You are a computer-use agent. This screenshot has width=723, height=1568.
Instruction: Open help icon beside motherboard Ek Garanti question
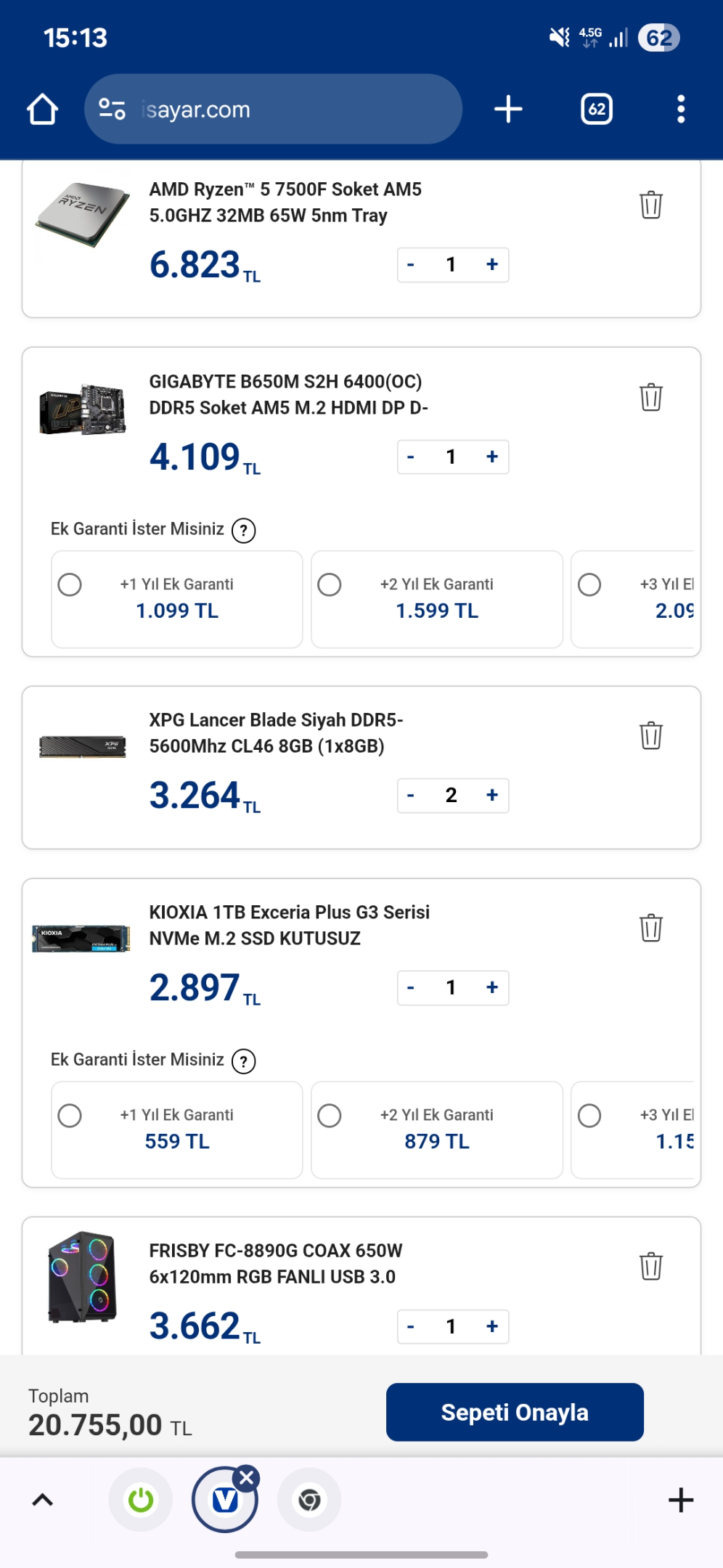click(x=243, y=530)
